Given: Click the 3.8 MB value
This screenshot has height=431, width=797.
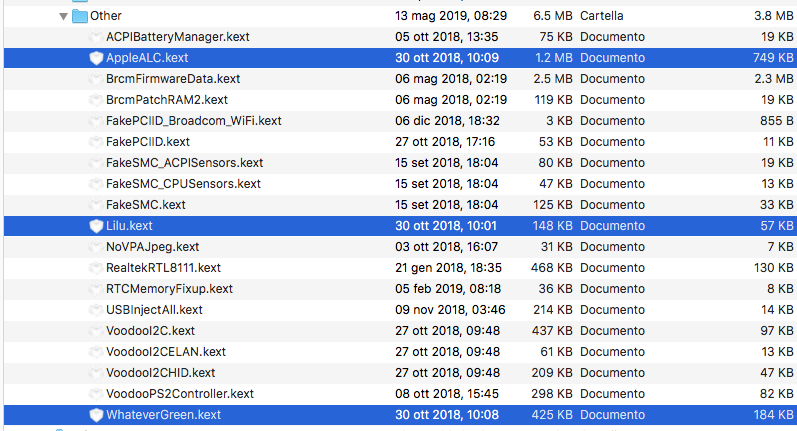Looking at the screenshot, I should 774,16.
